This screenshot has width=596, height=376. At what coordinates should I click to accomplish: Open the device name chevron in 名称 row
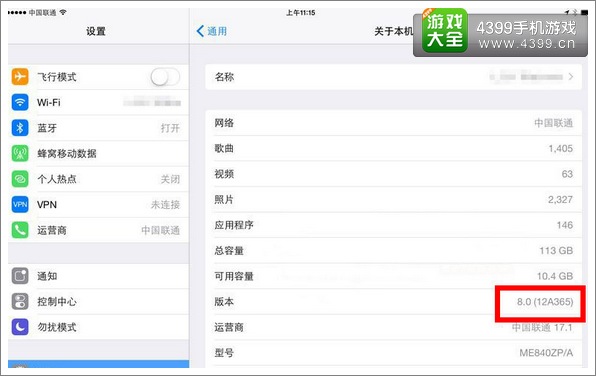pos(571,77)
